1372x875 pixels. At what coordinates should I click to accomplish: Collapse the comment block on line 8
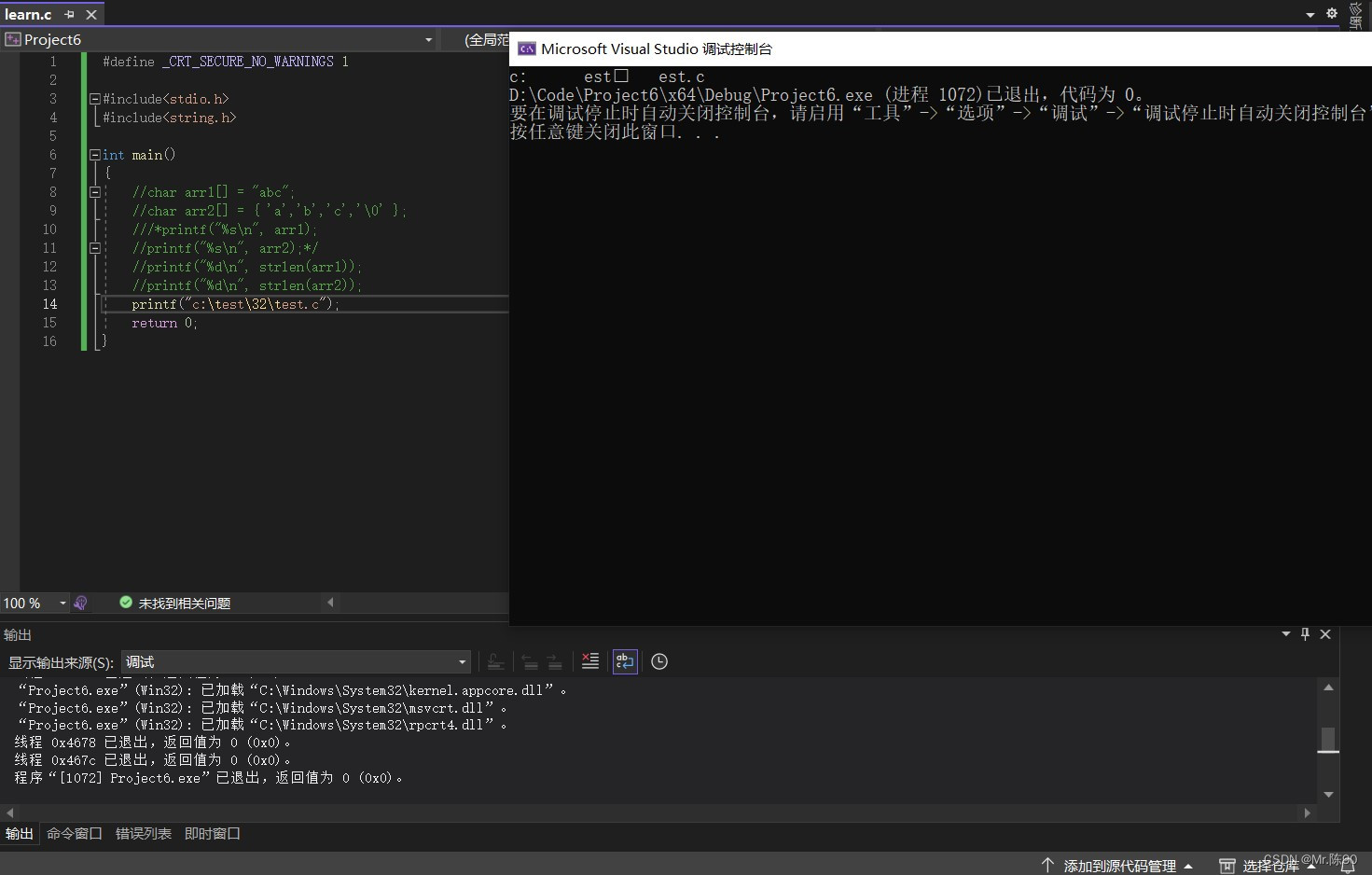coord(94,192)
